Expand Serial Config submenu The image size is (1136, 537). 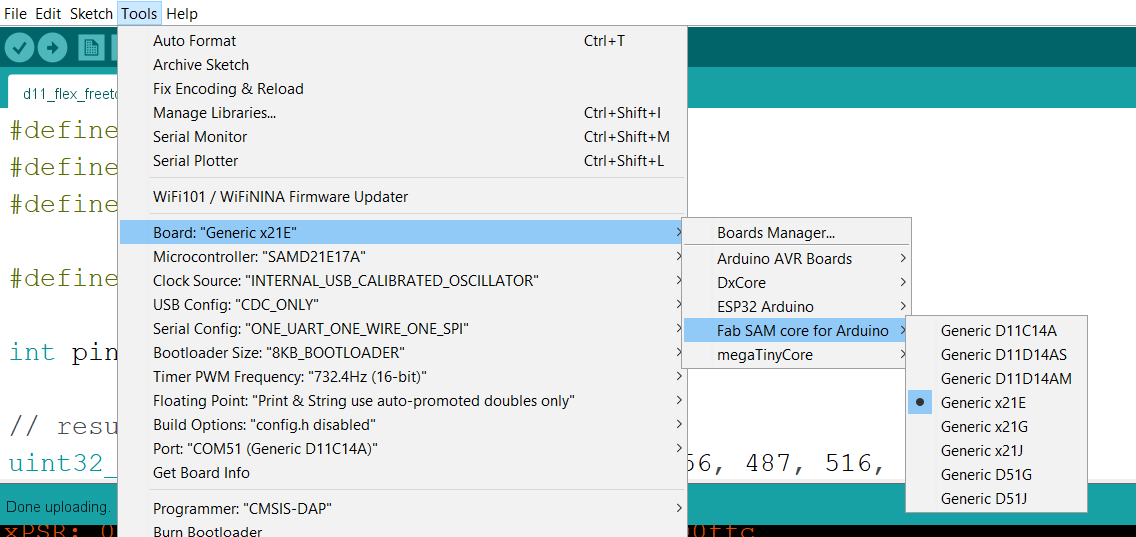pyautogui.click(x=402, y=329)
